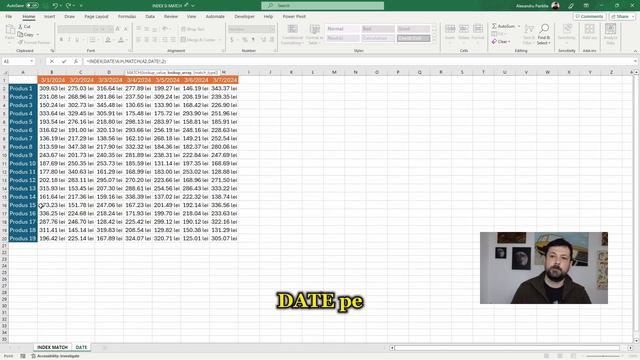Image resolution: width=640 pixels, height=360 pixels.
Task: Apply the Check Cell style
Action: 413,38
